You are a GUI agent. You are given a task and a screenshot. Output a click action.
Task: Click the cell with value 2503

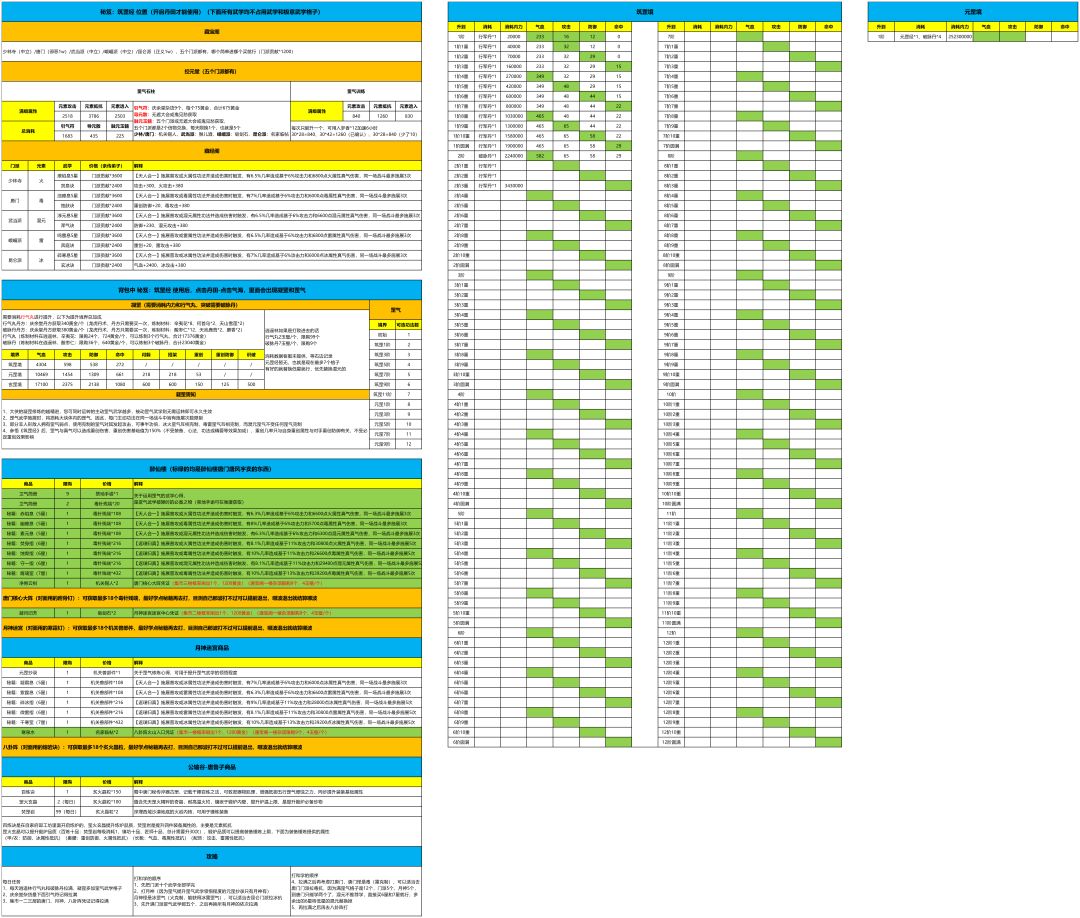(x=120, y=116)
